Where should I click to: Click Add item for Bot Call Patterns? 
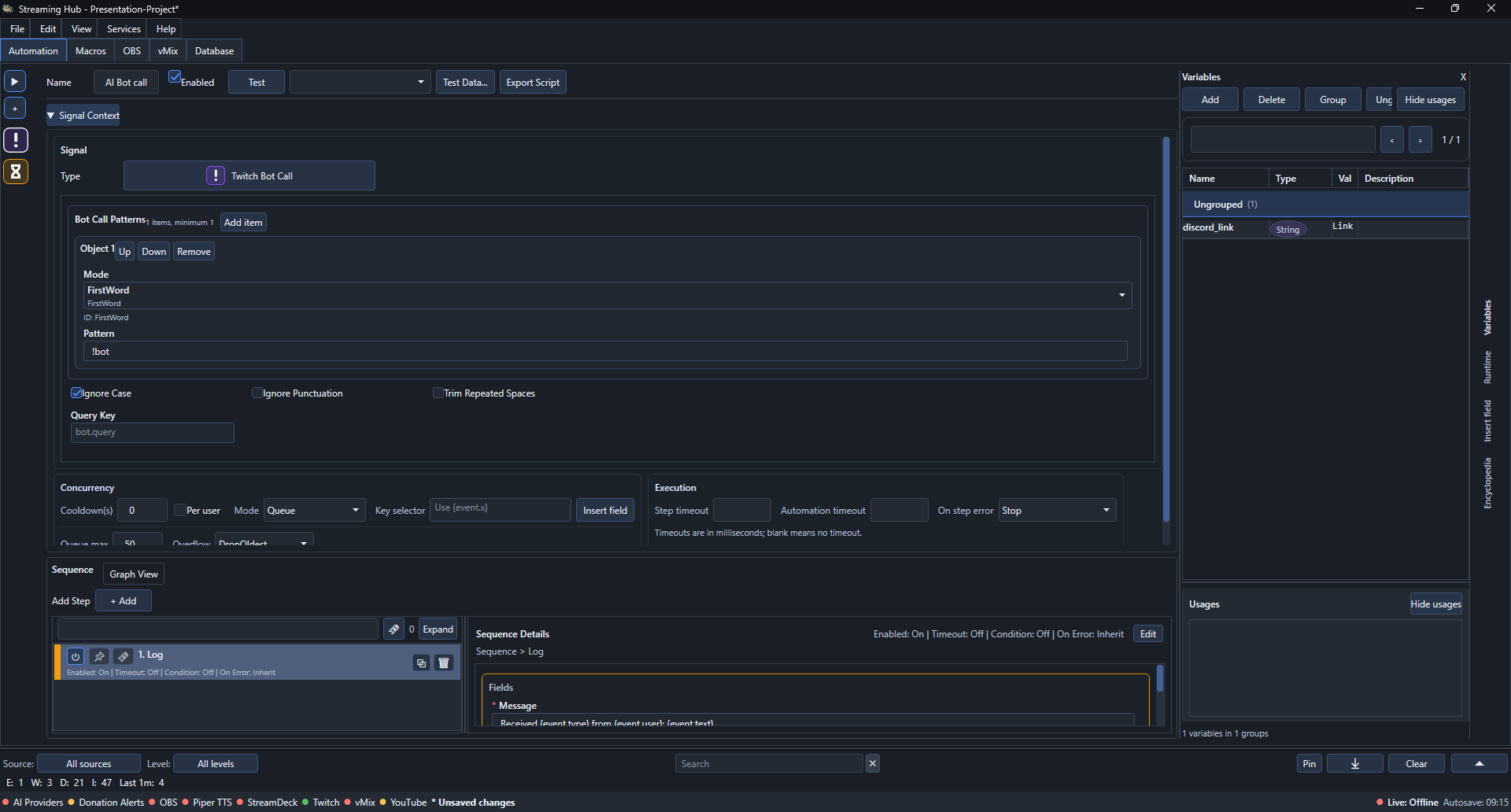(243, 223)
